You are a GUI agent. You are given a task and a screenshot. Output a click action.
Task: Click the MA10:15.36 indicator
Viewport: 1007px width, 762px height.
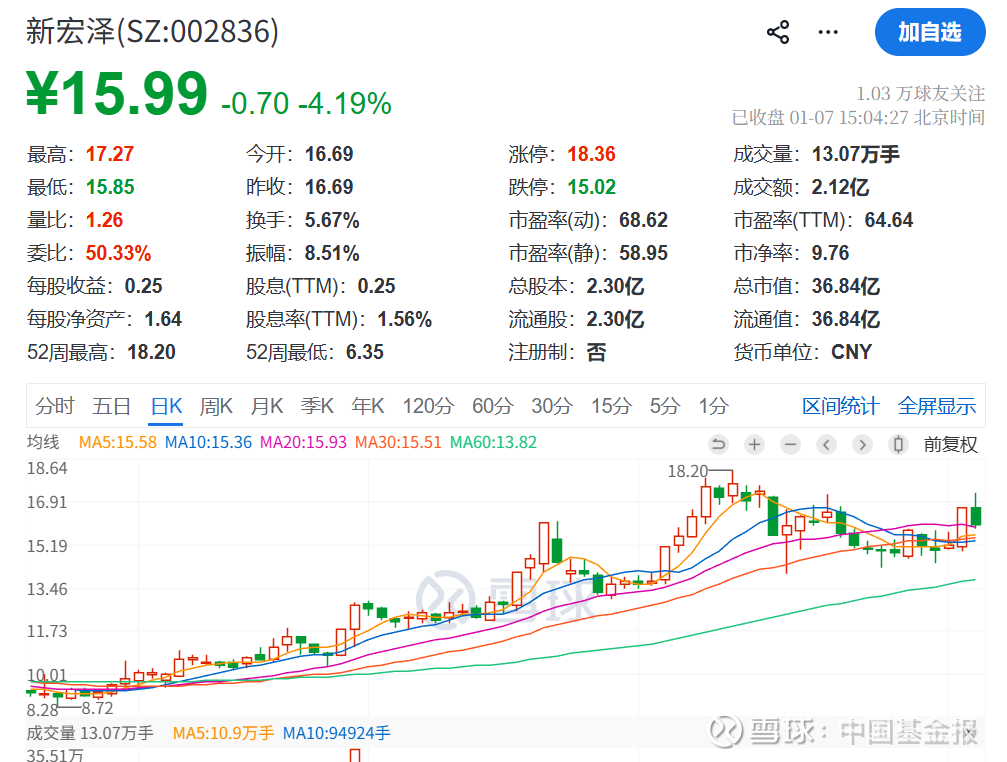tap(208, 442)
